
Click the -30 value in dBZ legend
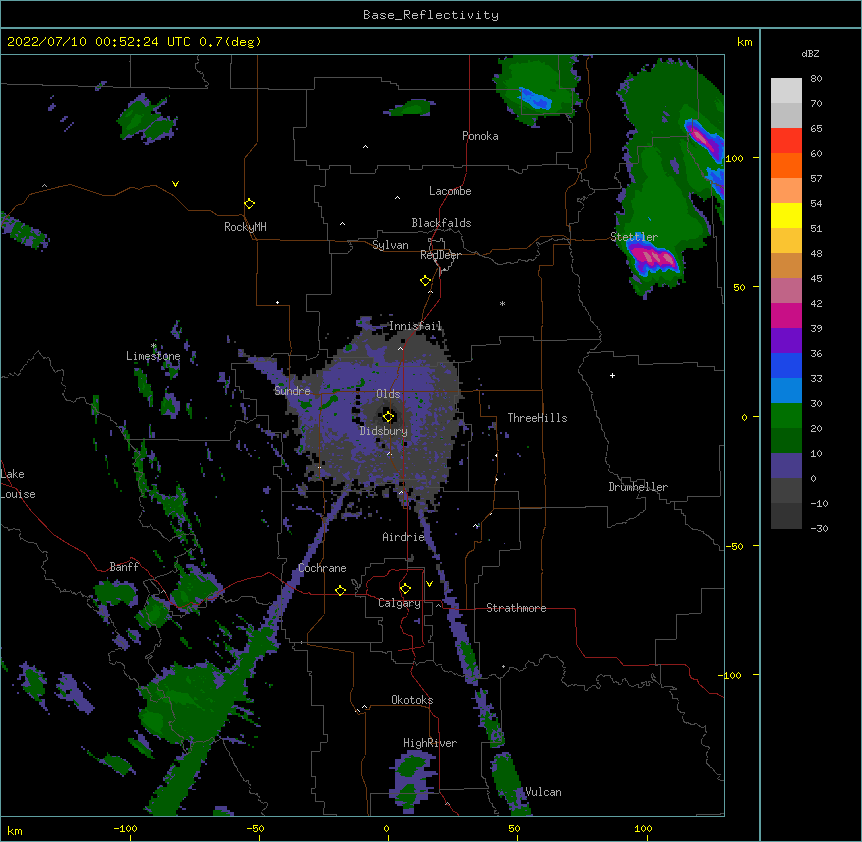click(x=820, y=528)
